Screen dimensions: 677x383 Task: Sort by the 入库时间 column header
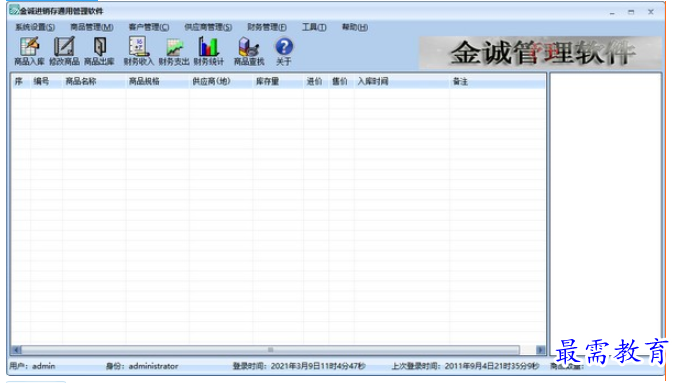(402, 81)
